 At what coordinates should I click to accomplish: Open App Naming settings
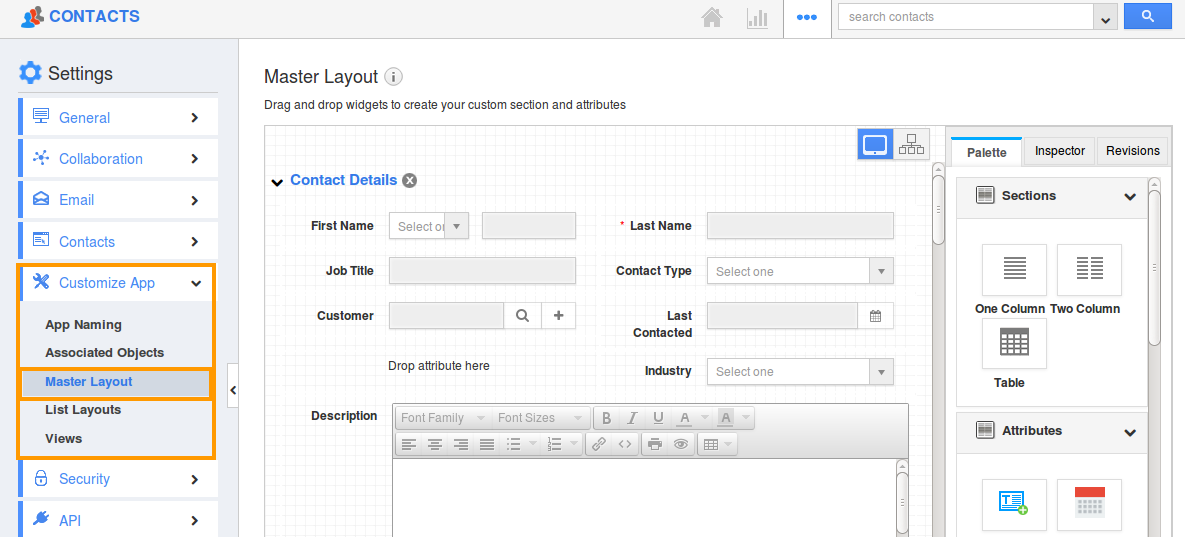tap(83, 325)
